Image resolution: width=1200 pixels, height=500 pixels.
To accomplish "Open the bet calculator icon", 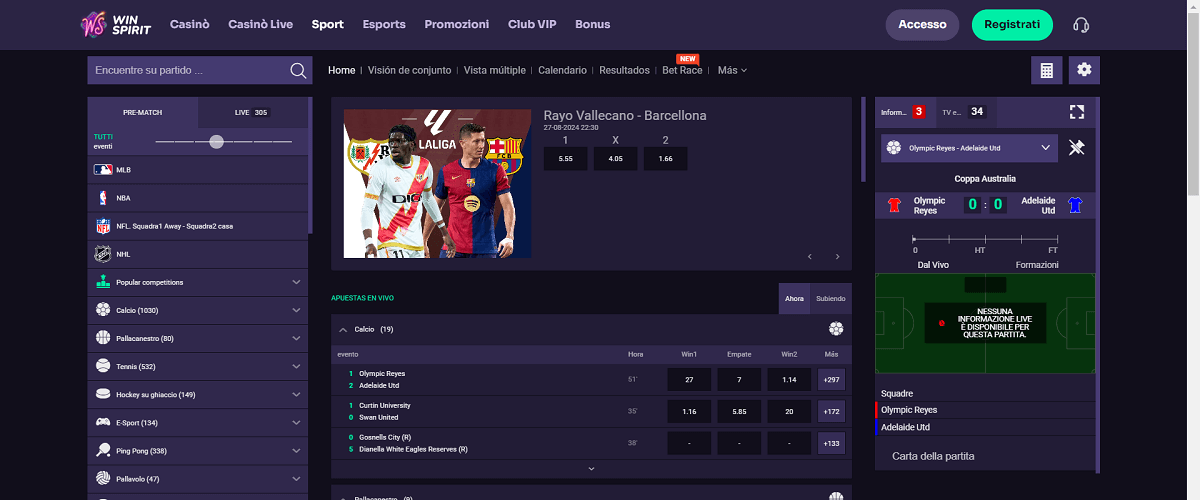I will [x=1046, y=70].
